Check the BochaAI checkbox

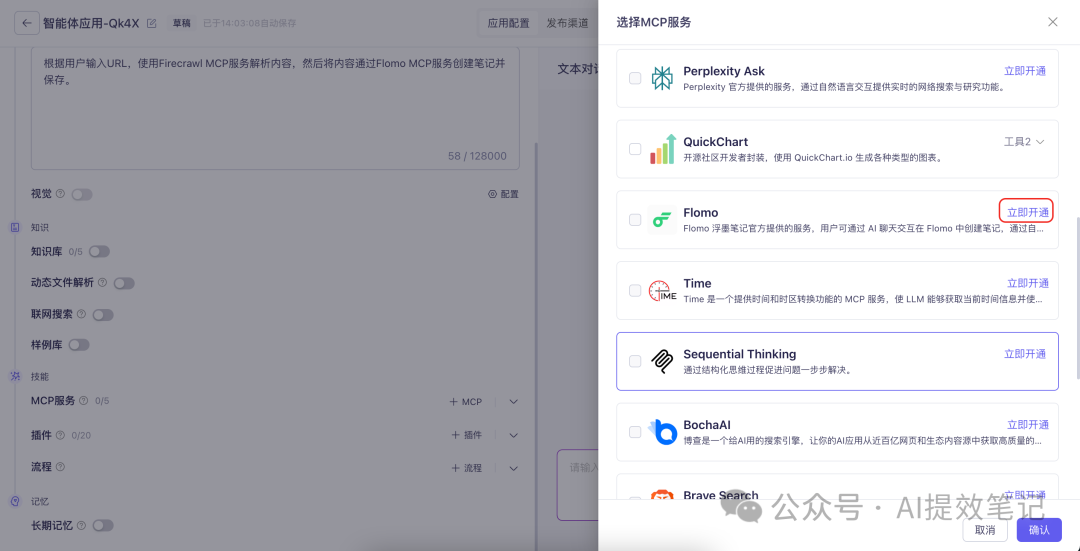(x=635, y=432)
